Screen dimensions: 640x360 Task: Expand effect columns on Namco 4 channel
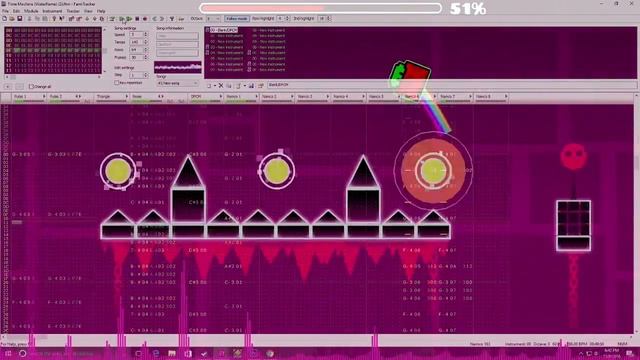363,97
